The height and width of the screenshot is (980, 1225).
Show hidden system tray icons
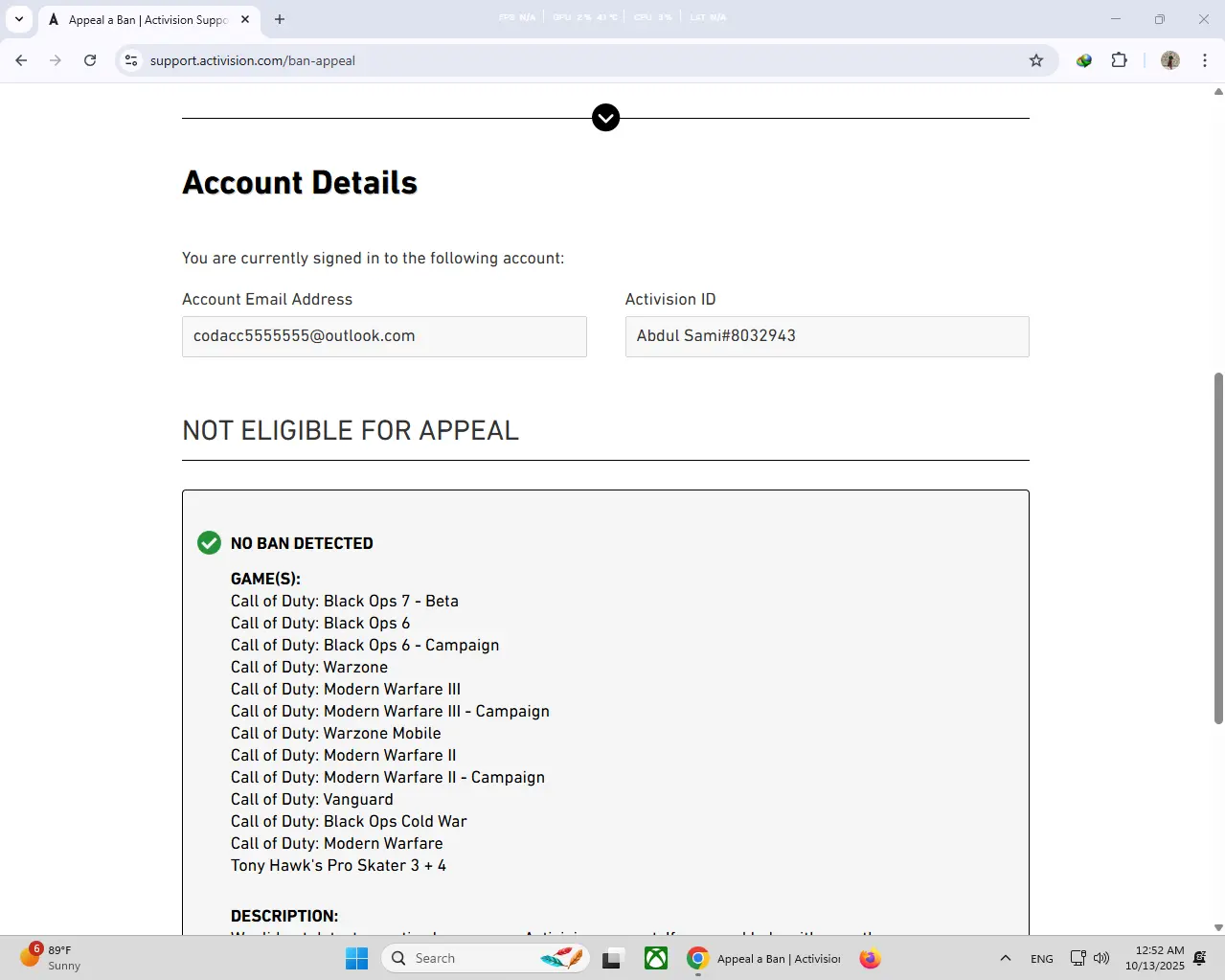pos(1005,958)
